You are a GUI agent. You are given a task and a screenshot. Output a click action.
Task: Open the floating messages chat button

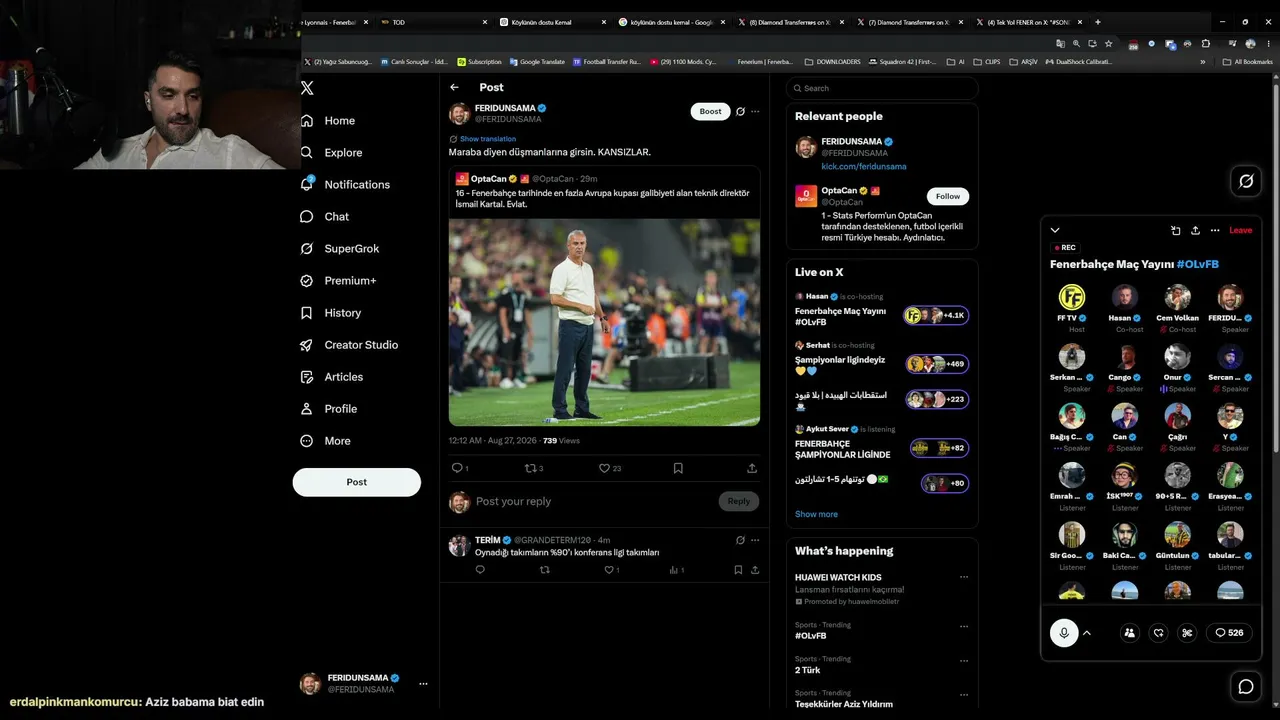[1246, 686]
